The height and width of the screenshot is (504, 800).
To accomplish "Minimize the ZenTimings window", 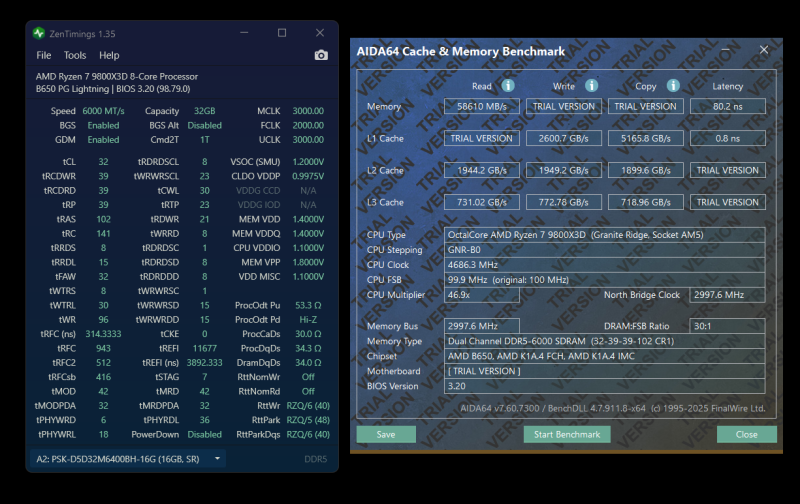I will tap(244, 33).
